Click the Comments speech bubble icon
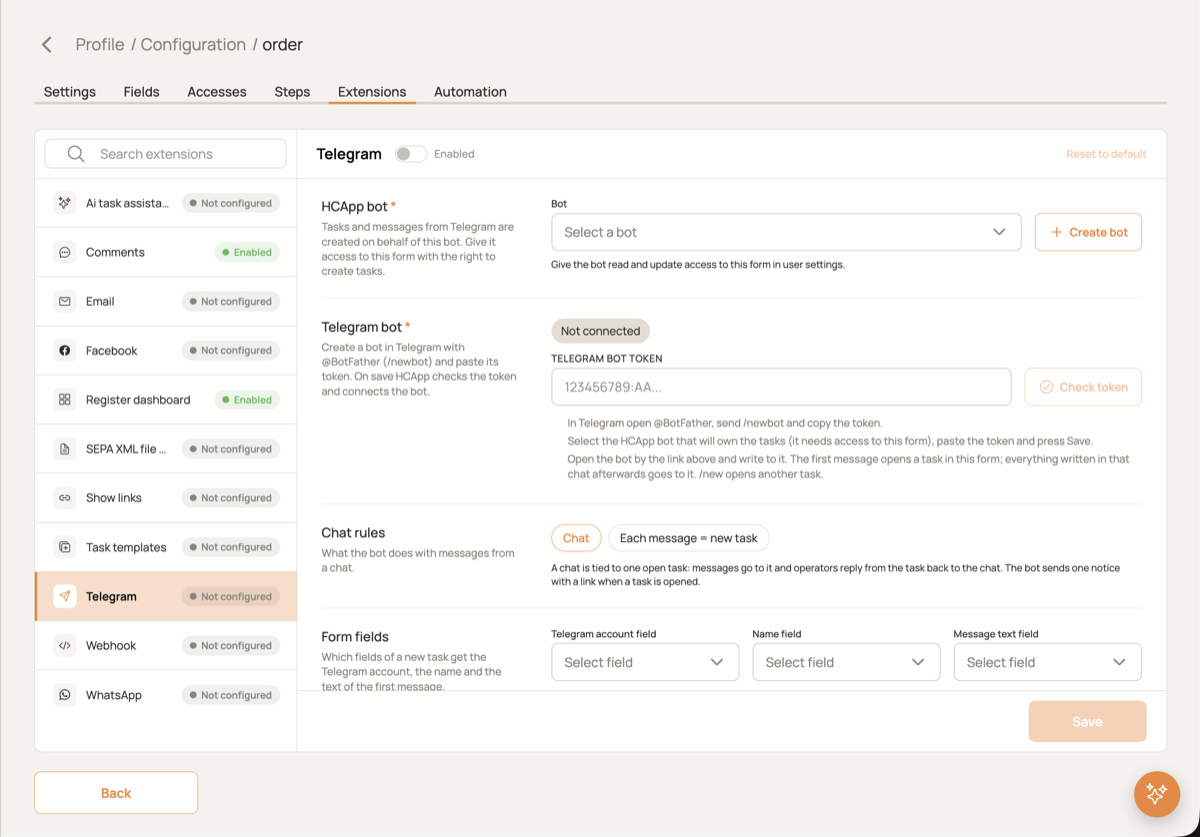 click(65, 252)
